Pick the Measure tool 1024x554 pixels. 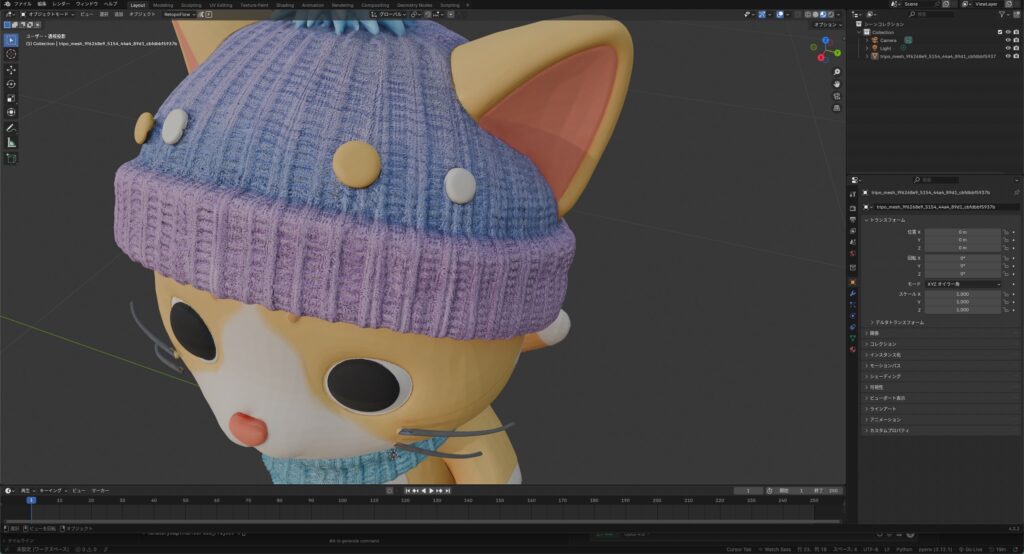click(11, 142)
